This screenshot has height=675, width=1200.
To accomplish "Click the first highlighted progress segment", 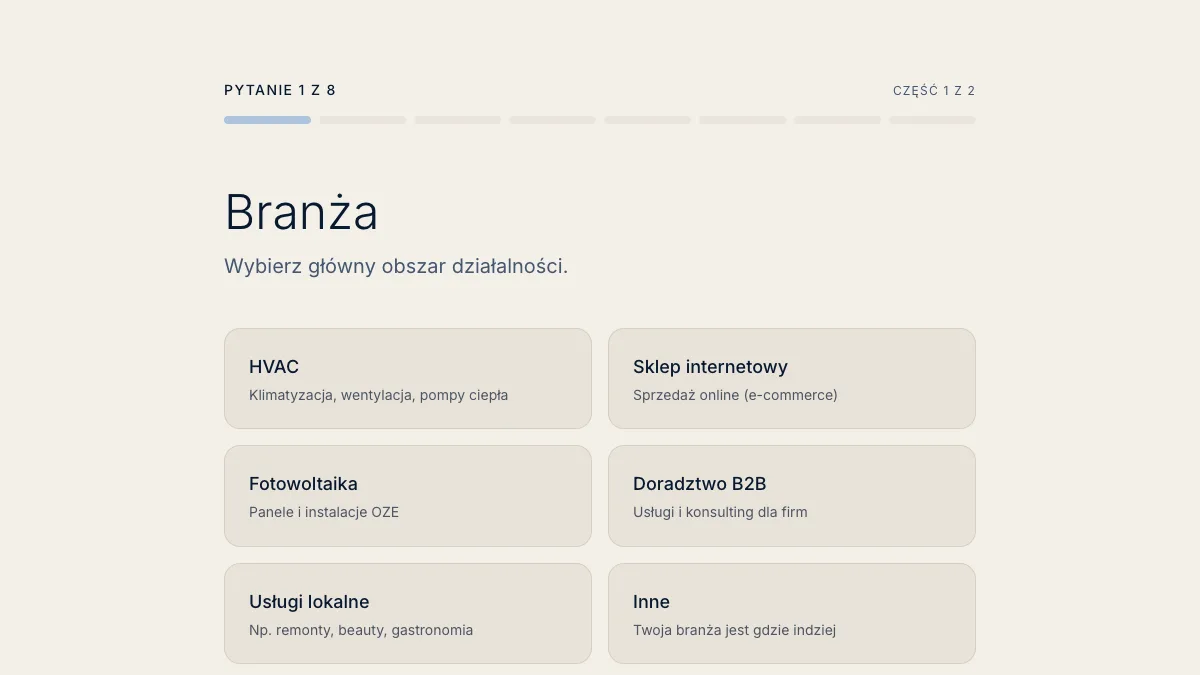I will [x=267, y=120].
